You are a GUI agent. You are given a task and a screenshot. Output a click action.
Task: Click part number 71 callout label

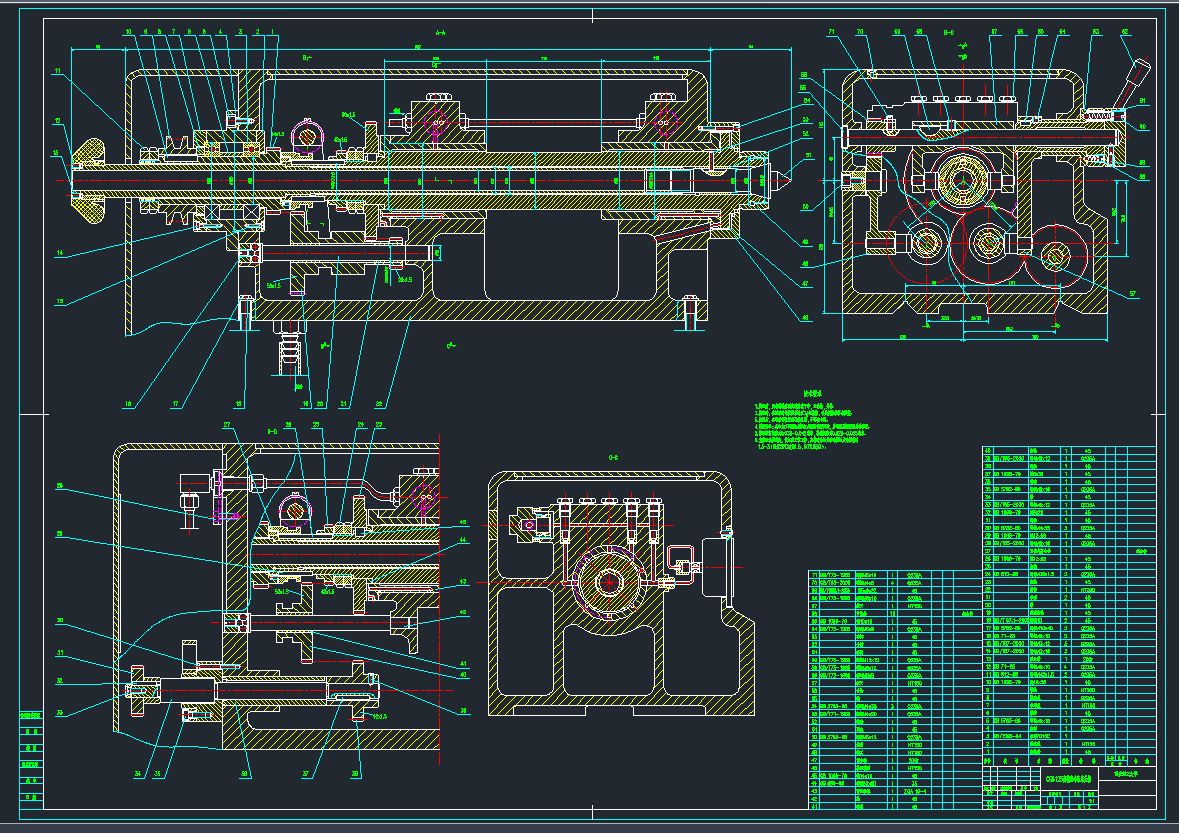(831, 32)
